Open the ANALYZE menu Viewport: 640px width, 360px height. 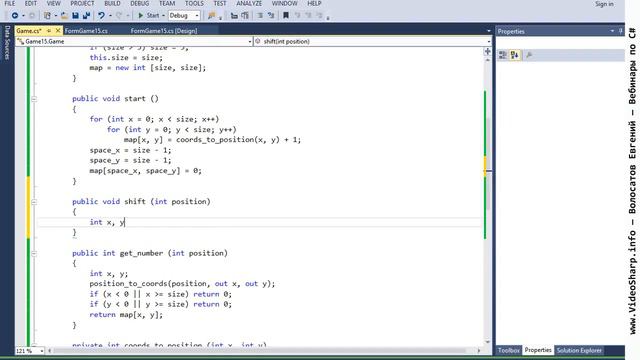point(249,3)
